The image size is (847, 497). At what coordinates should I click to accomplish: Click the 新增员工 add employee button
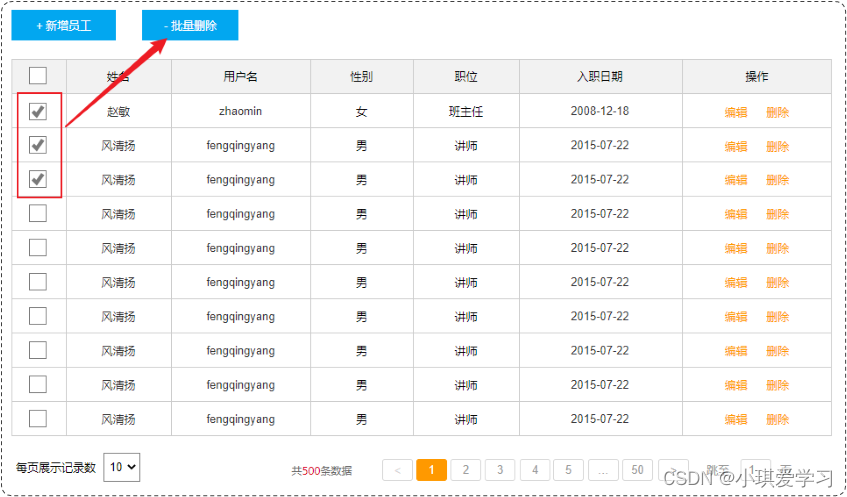tap(64, 25)
